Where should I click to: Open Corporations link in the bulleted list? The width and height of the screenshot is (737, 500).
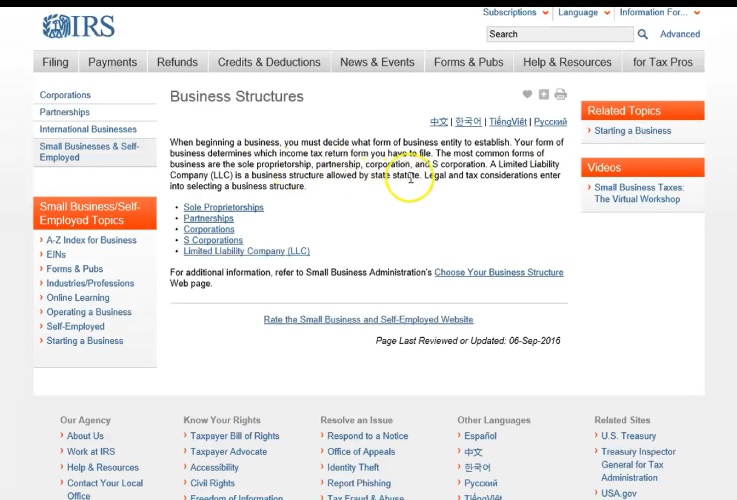pos(209,229)
